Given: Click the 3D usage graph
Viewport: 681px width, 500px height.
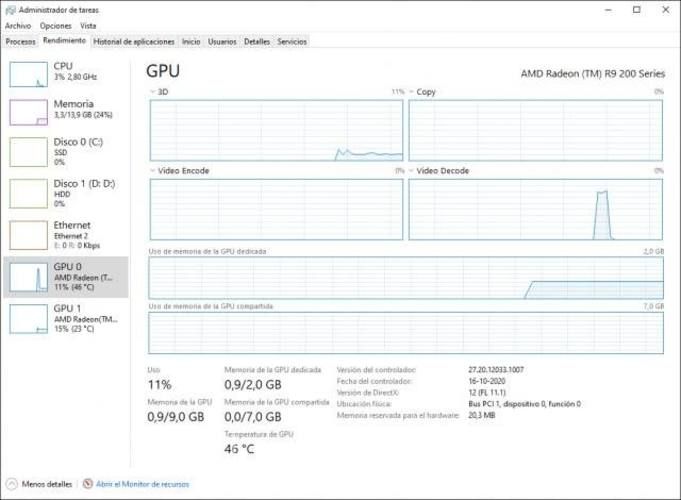Looking at the screenshot, I should 276,130.
